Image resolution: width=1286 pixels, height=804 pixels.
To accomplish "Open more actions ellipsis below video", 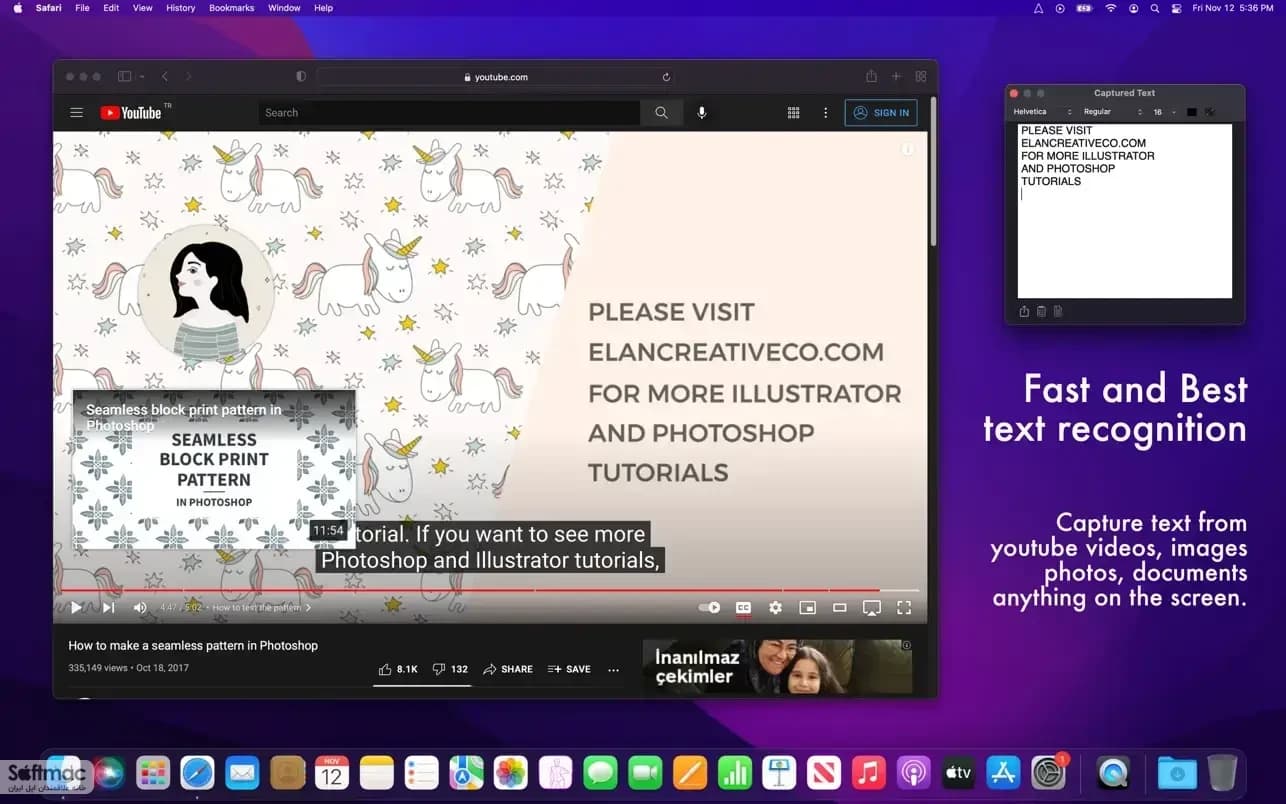I will 613,669.
